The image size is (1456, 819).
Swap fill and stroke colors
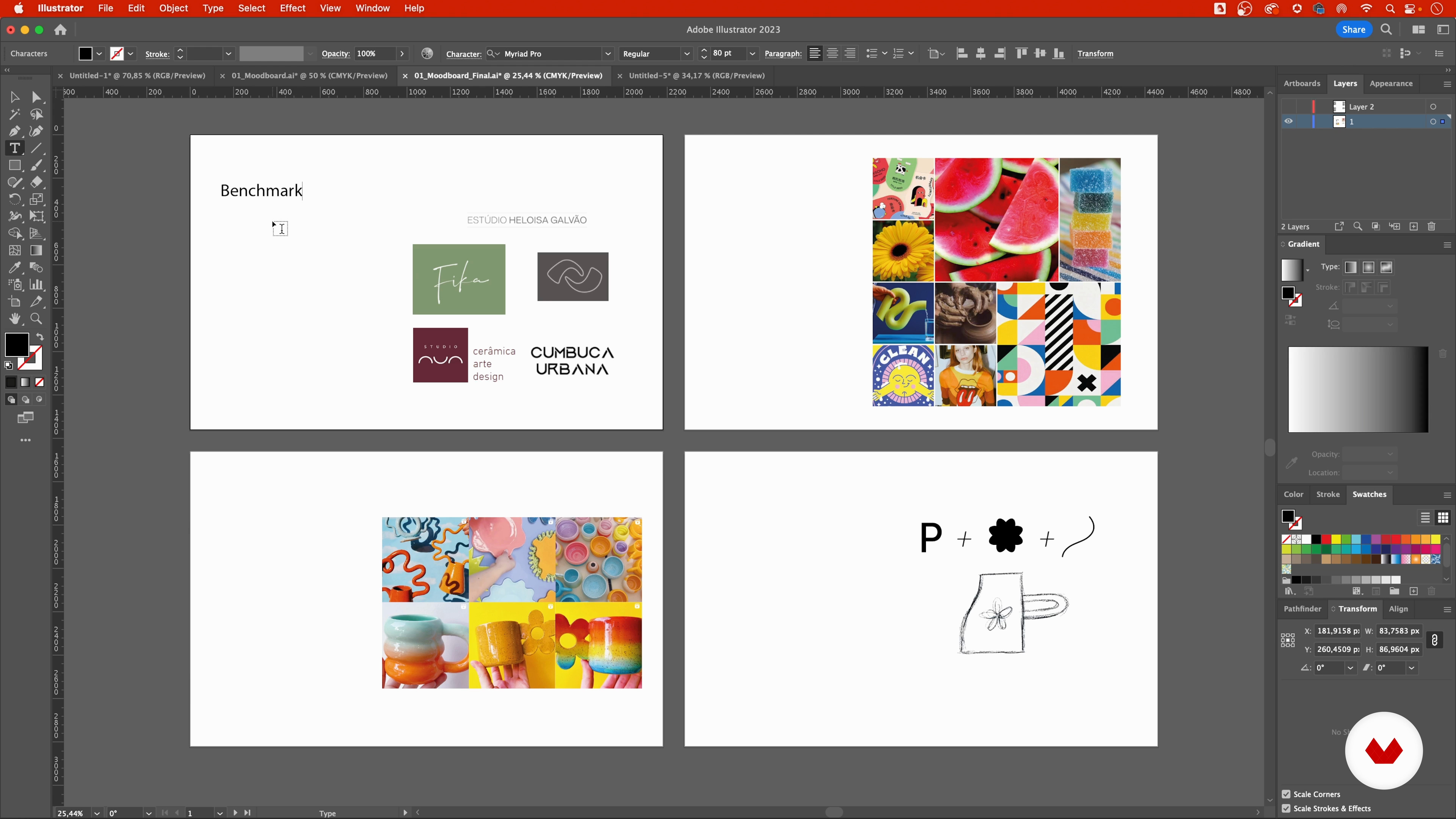coord(39,337)
